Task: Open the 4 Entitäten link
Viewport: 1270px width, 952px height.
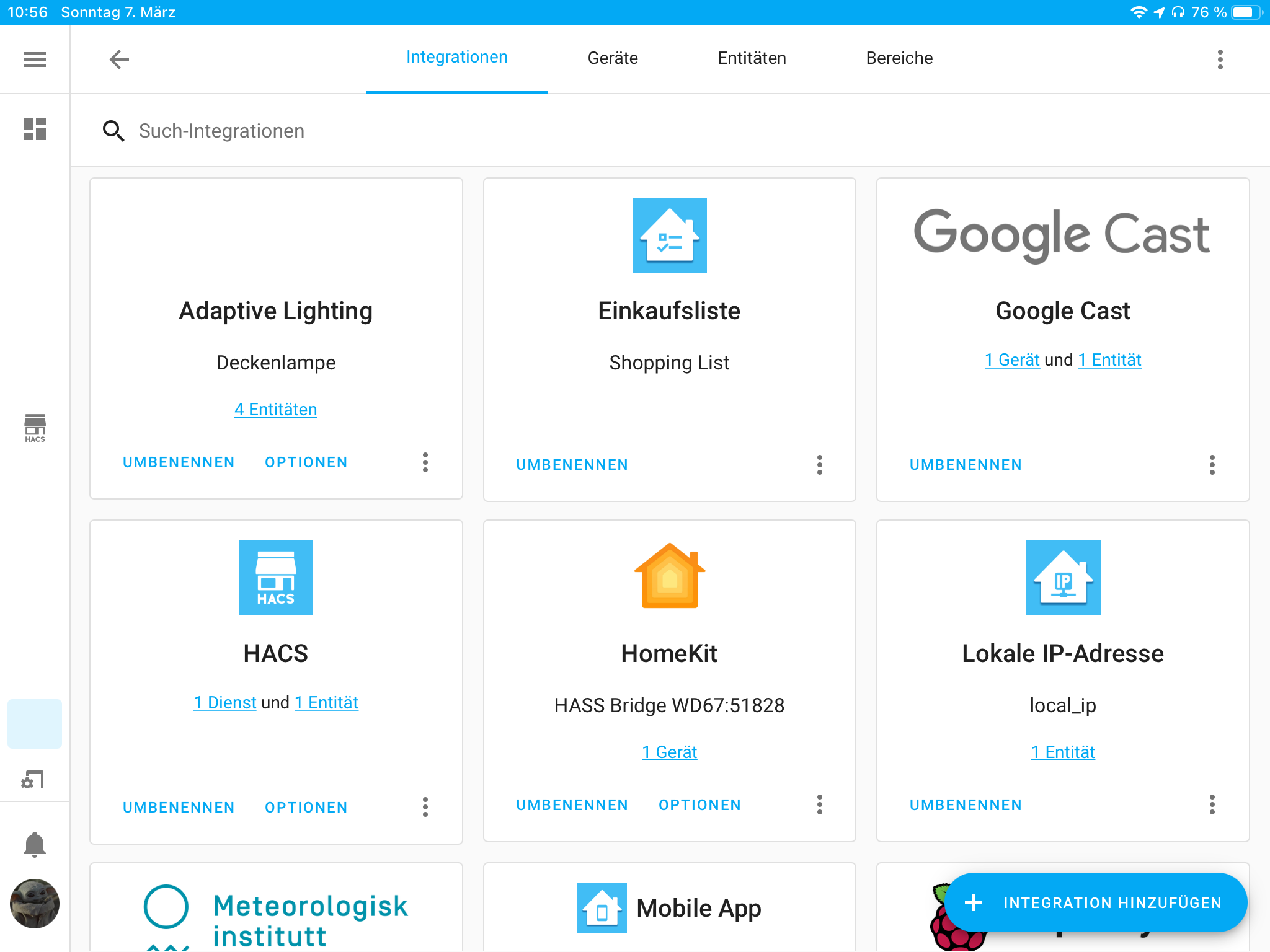Action: click(x=275, y=409)
